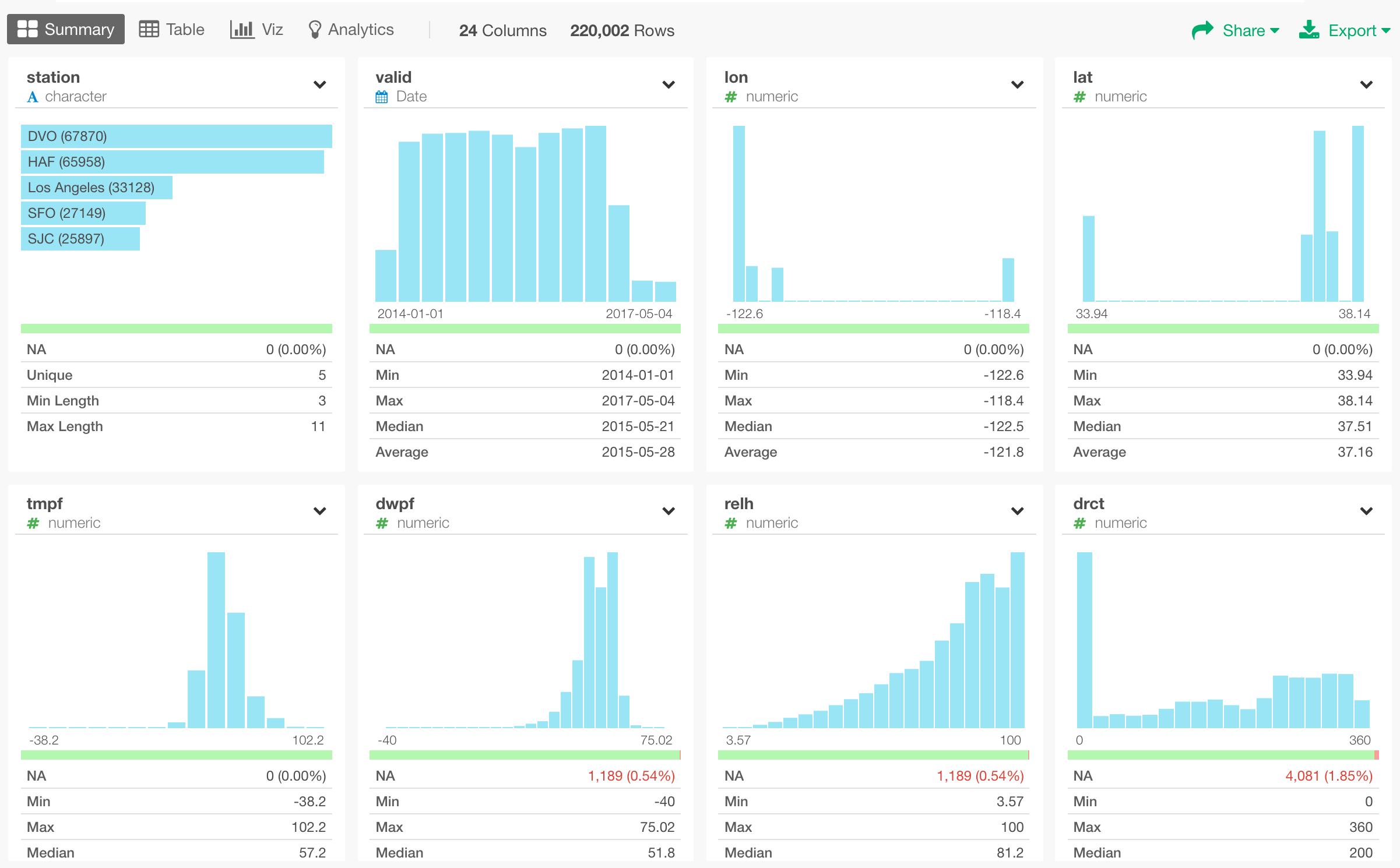
Task: Select the numeric hash icon under tmpf
Action: 33,523
